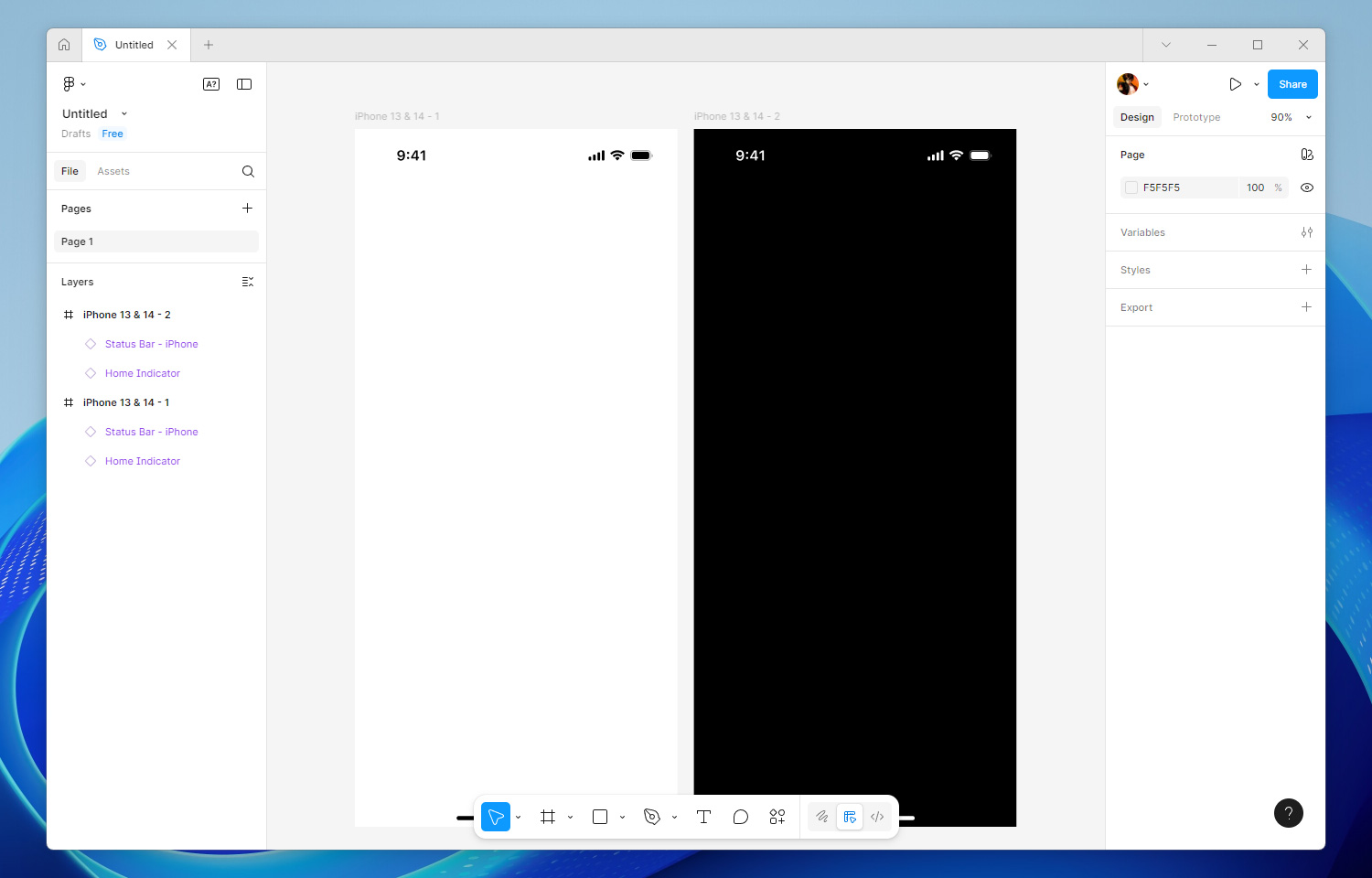Select the Pen tool

[652, 817]
